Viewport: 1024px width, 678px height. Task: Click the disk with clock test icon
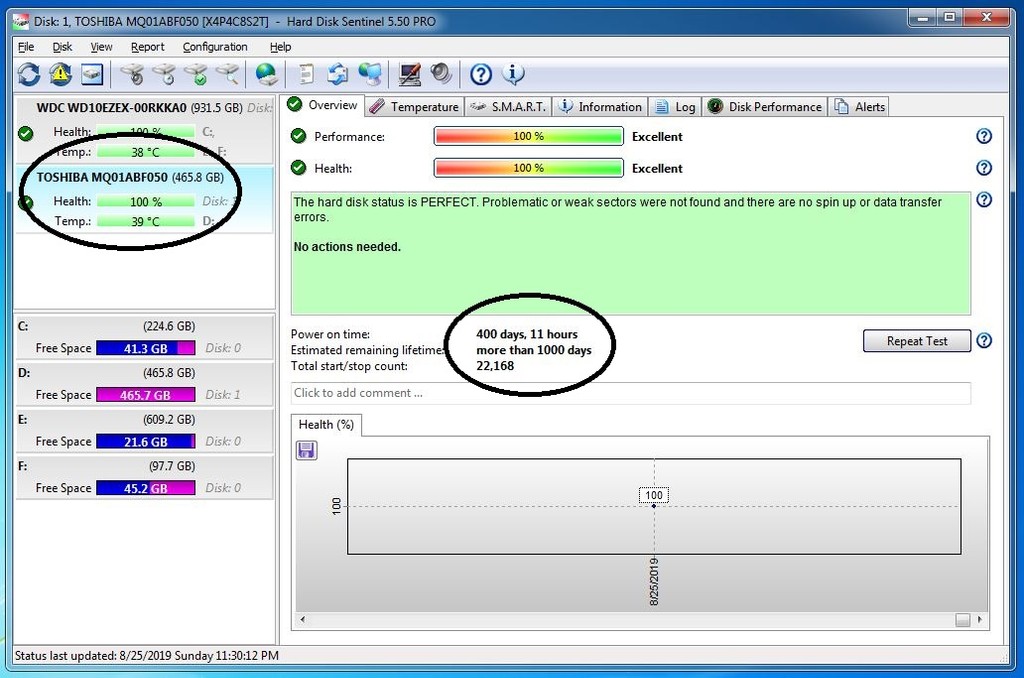tap(164, 74)
